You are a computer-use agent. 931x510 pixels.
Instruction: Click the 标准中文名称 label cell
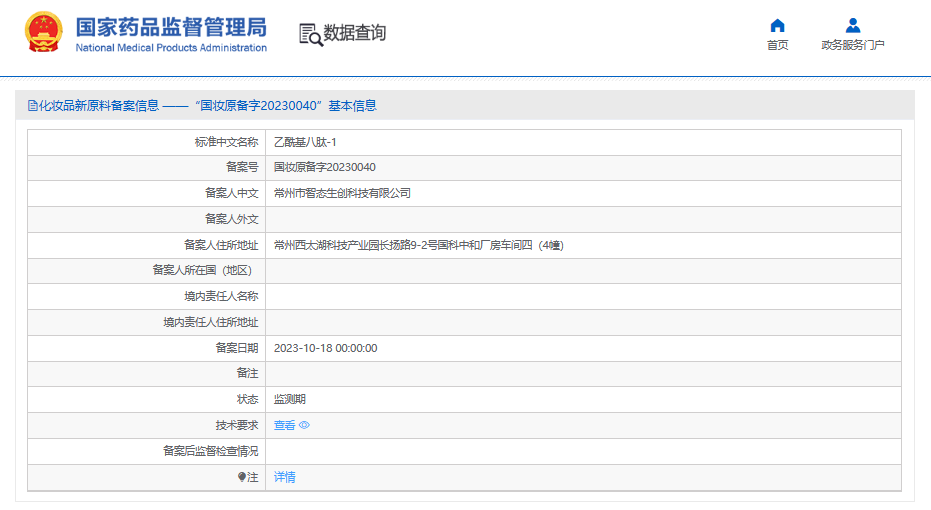point(147,142)
